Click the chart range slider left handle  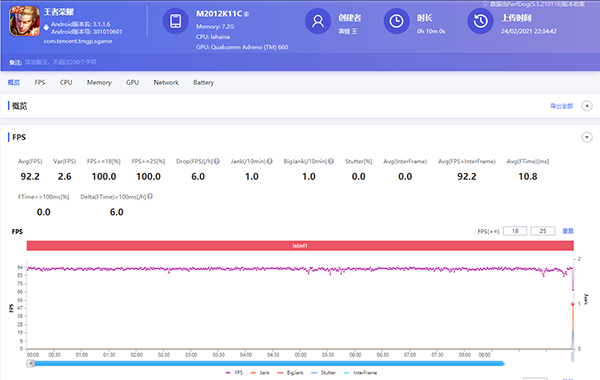31,363
